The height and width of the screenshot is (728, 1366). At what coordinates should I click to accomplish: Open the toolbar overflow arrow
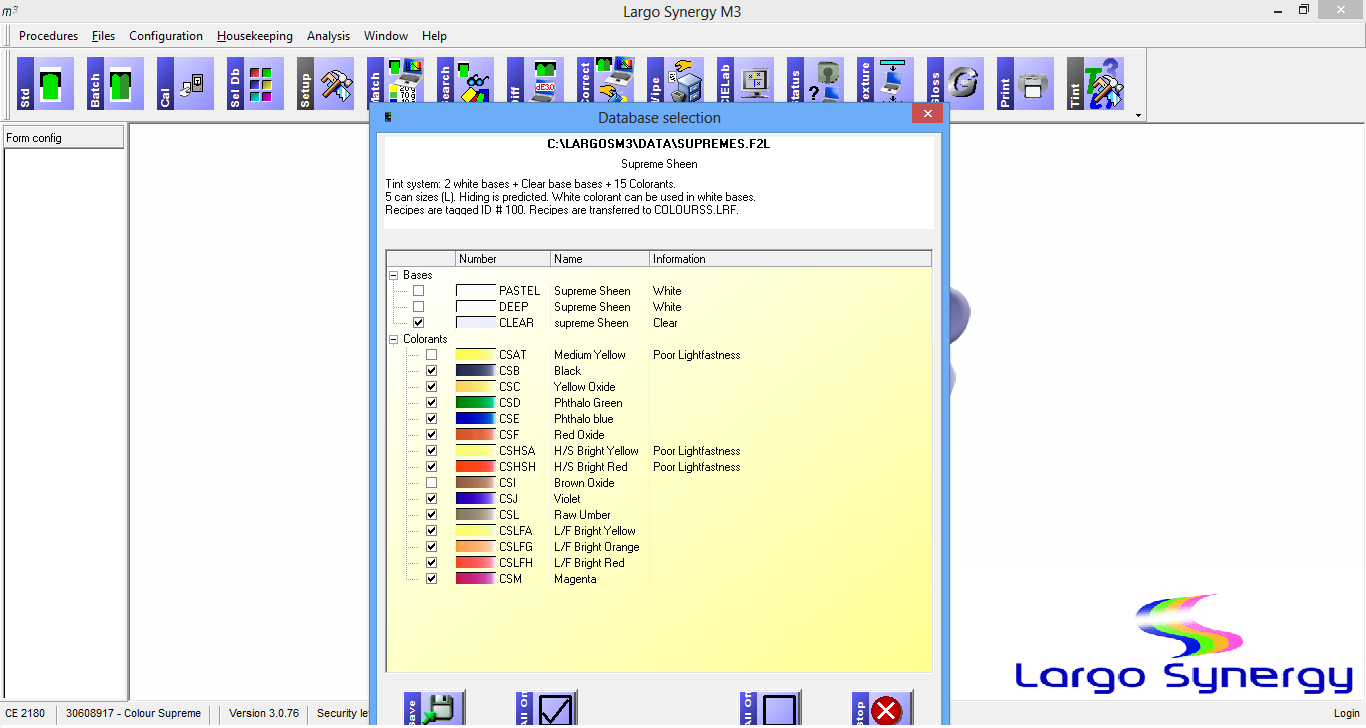click(1138, 116)
